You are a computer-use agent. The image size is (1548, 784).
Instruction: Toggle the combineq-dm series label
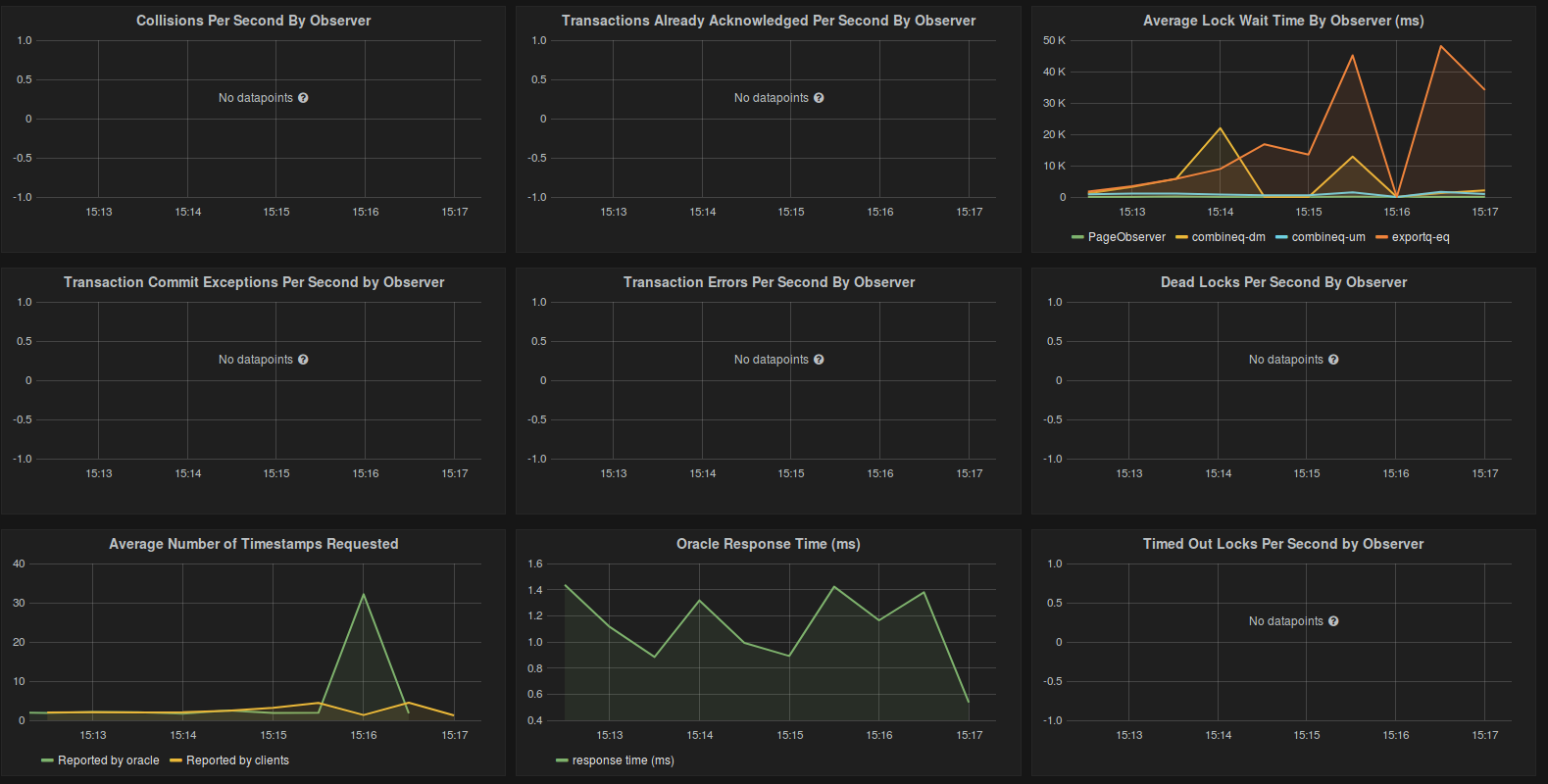click(1227, 237)
